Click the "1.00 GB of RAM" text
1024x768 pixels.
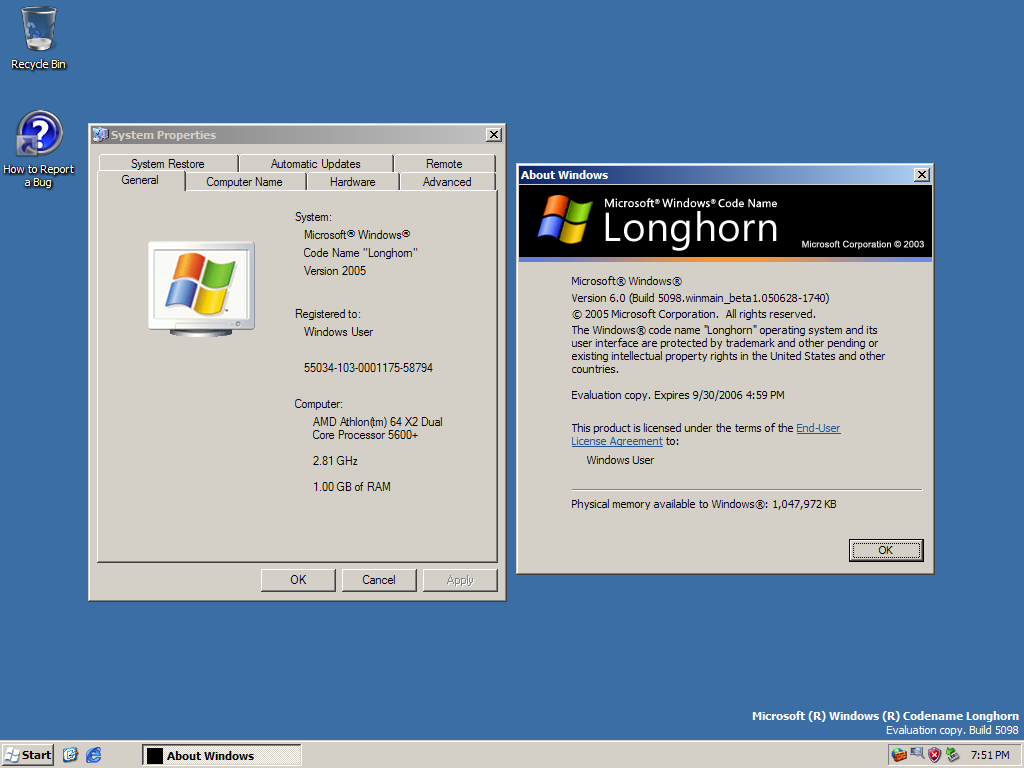pos(351,487)
